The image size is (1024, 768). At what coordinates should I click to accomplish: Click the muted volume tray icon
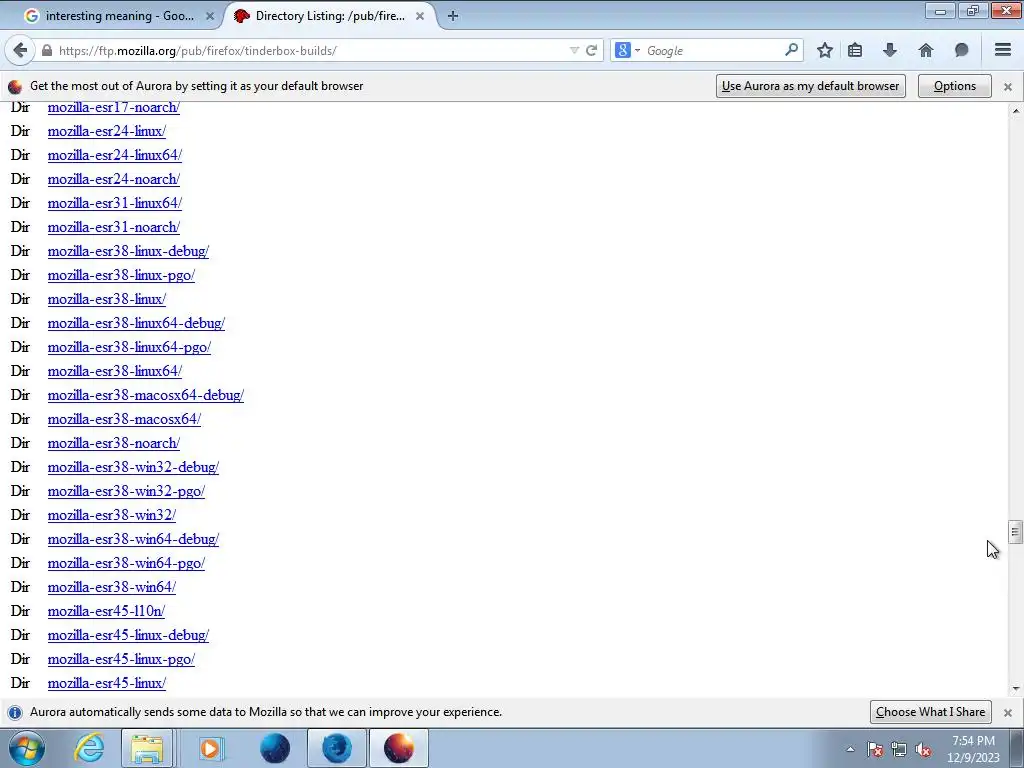click(x=923, y=750)
